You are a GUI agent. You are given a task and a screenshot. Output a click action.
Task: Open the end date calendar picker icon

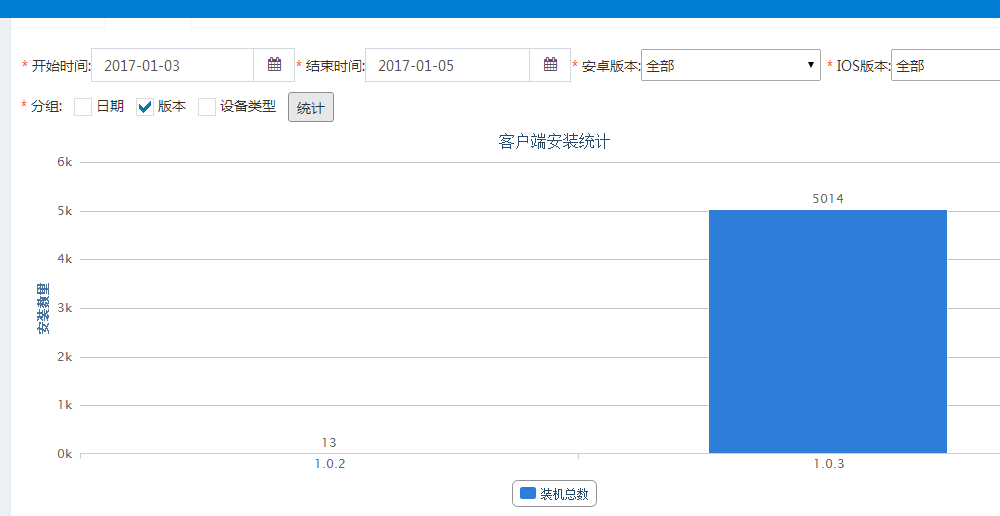(550, 66)
